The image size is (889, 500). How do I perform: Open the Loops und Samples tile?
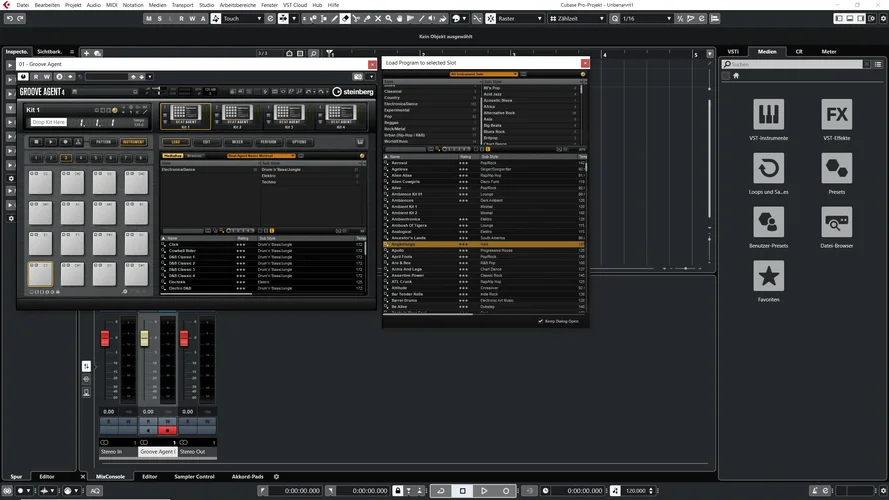[x=768, y=168]
